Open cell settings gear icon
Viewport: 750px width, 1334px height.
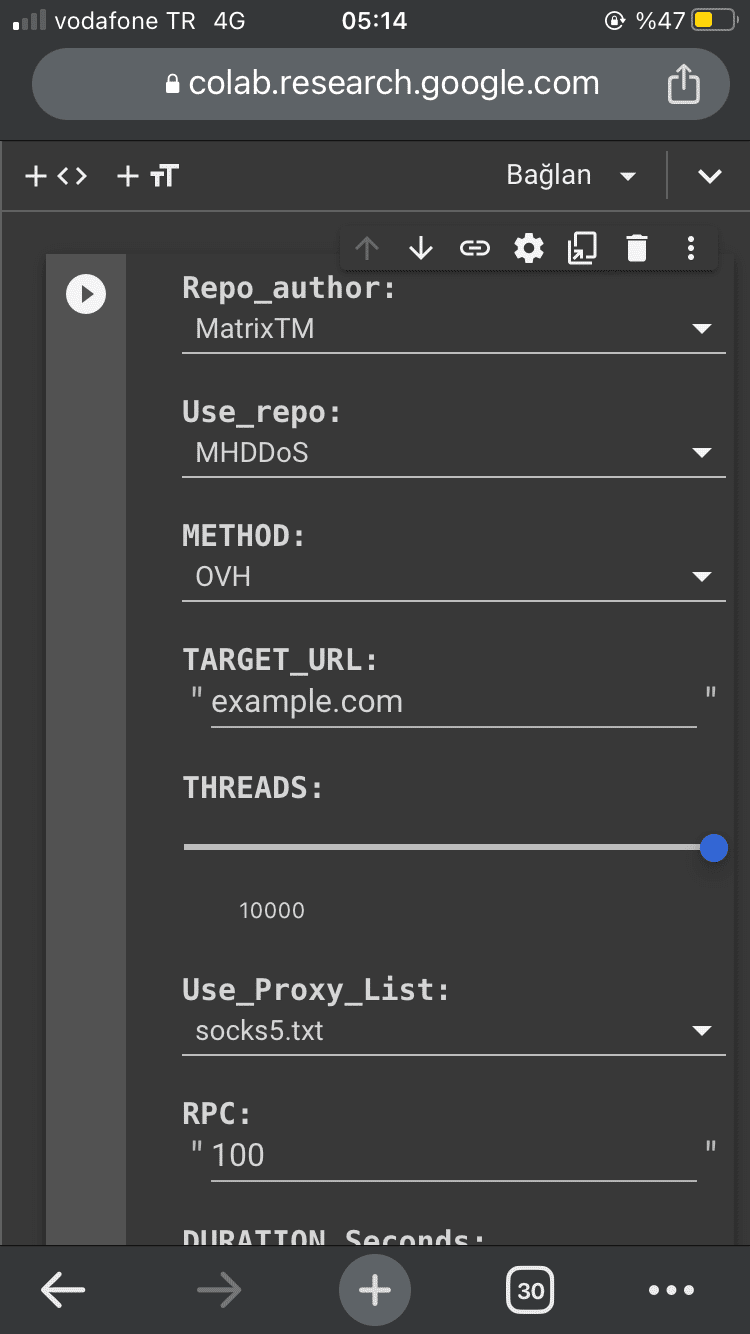[528, 248]
